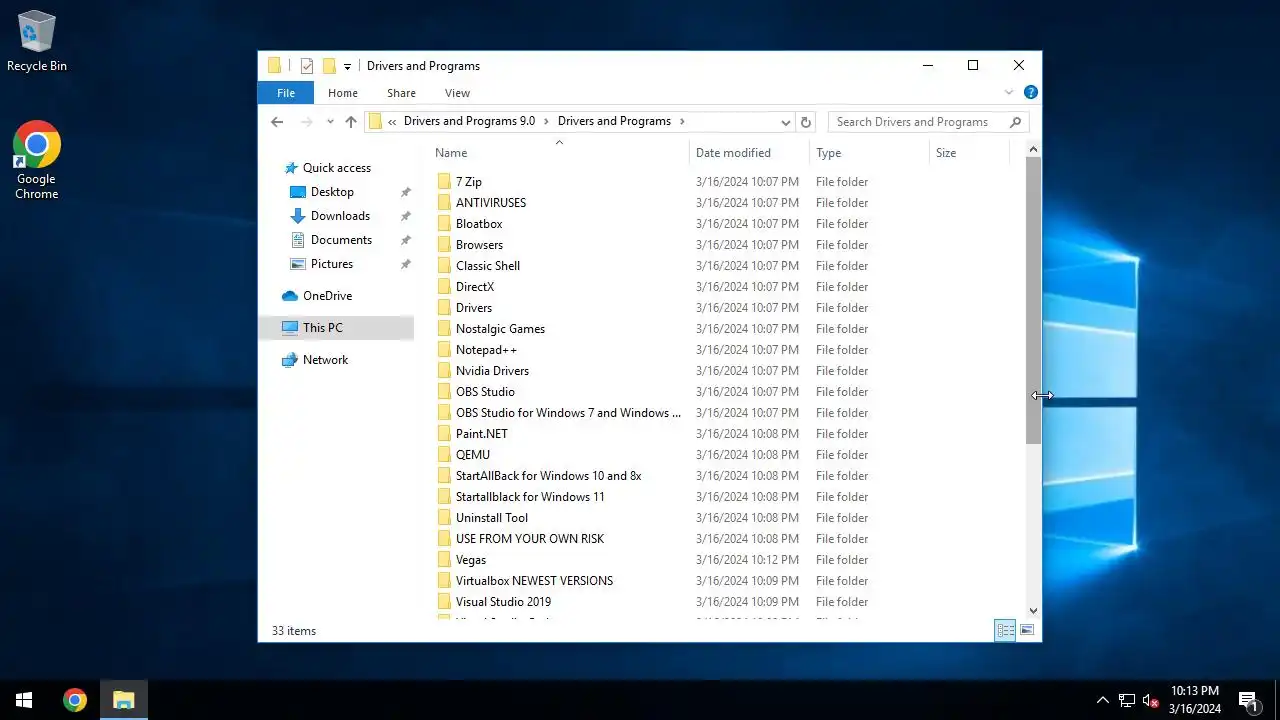
Task: Select Virtualbox NEWEST VERSIONS folder
Action: 534,581
